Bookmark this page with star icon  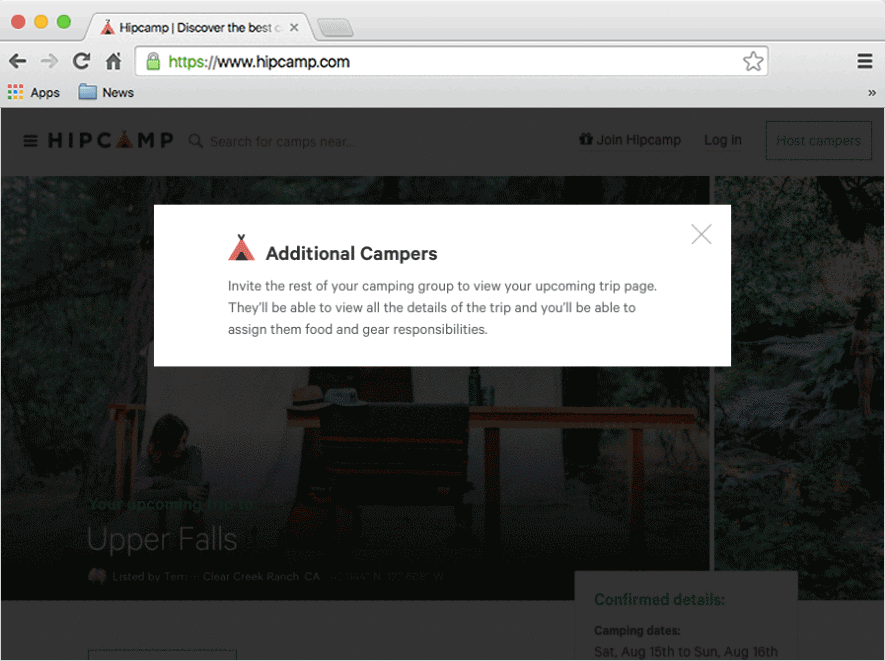(753, 61)
